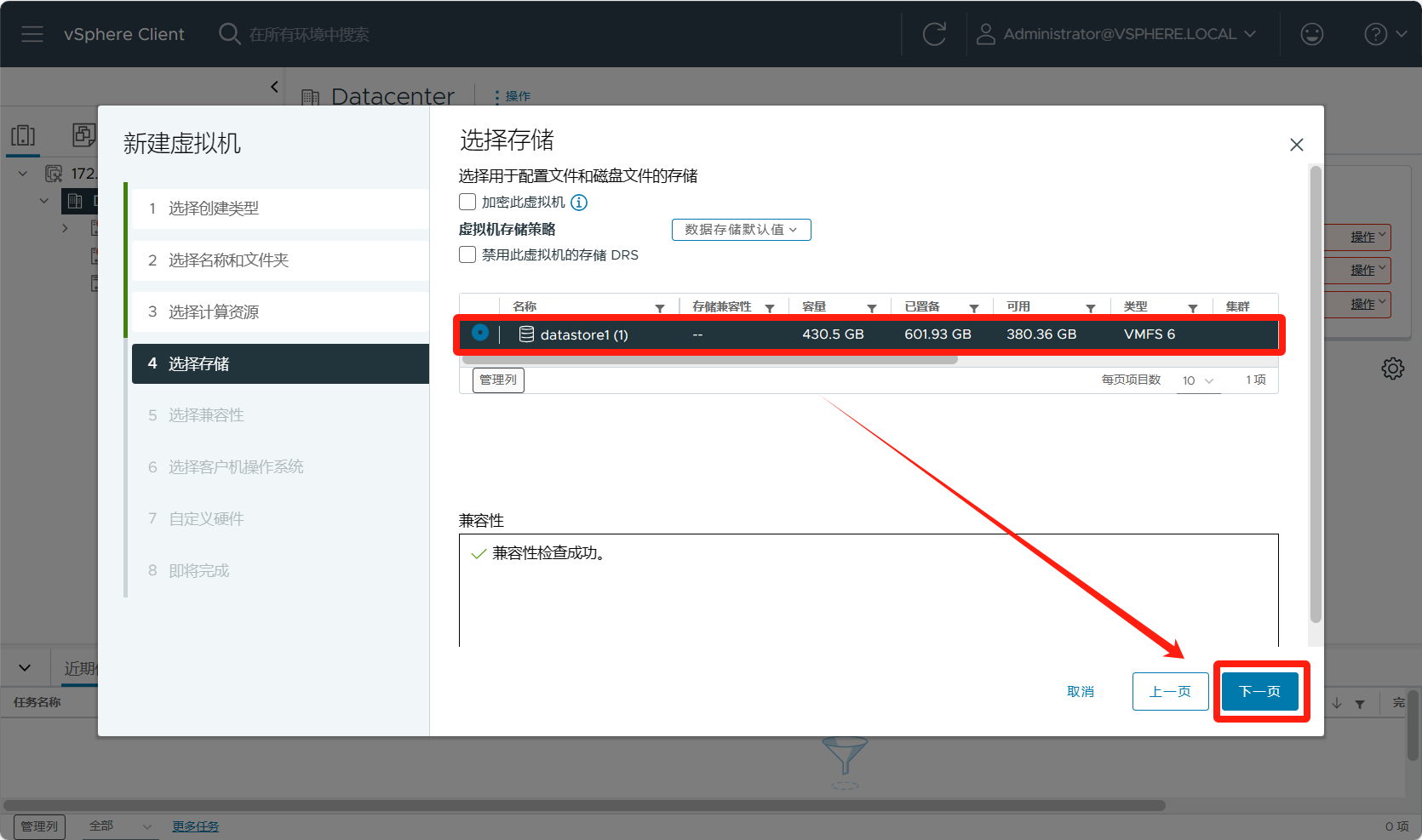Change items per page dropdown

click(1198, 380)
